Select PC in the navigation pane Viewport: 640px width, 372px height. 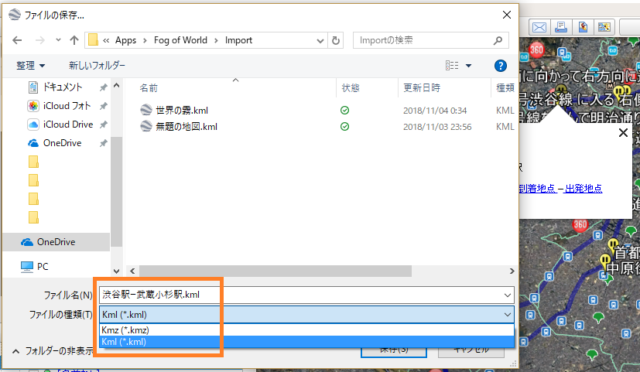42,267
